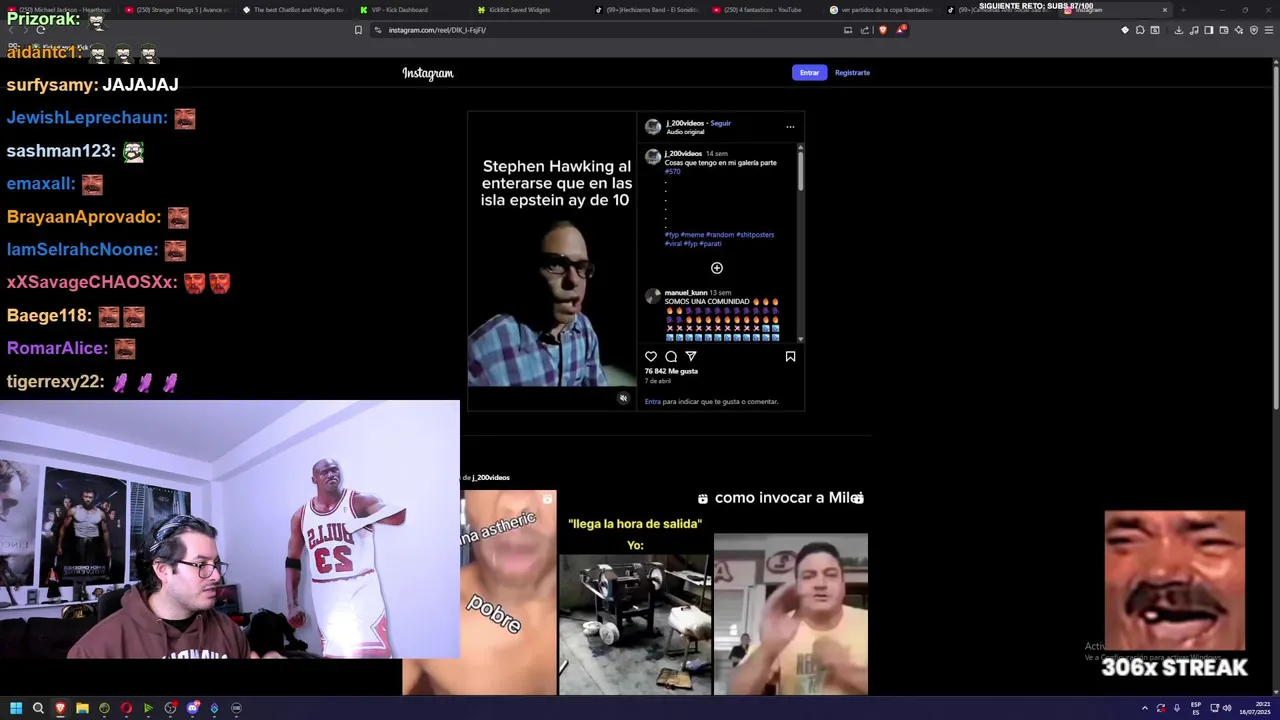Image resolution: width=1280 pixels, height=720 pixels.
Task: Share the reel using the paper plane icon
Action: [x=691, y=356]
